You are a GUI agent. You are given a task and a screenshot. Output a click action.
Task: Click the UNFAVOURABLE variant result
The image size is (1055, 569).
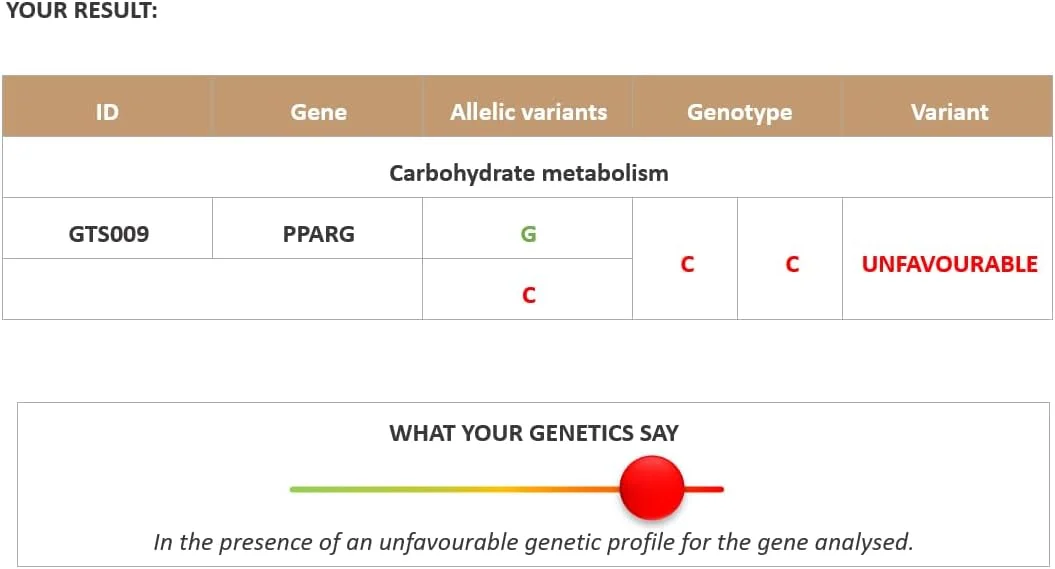click(949, 264)
